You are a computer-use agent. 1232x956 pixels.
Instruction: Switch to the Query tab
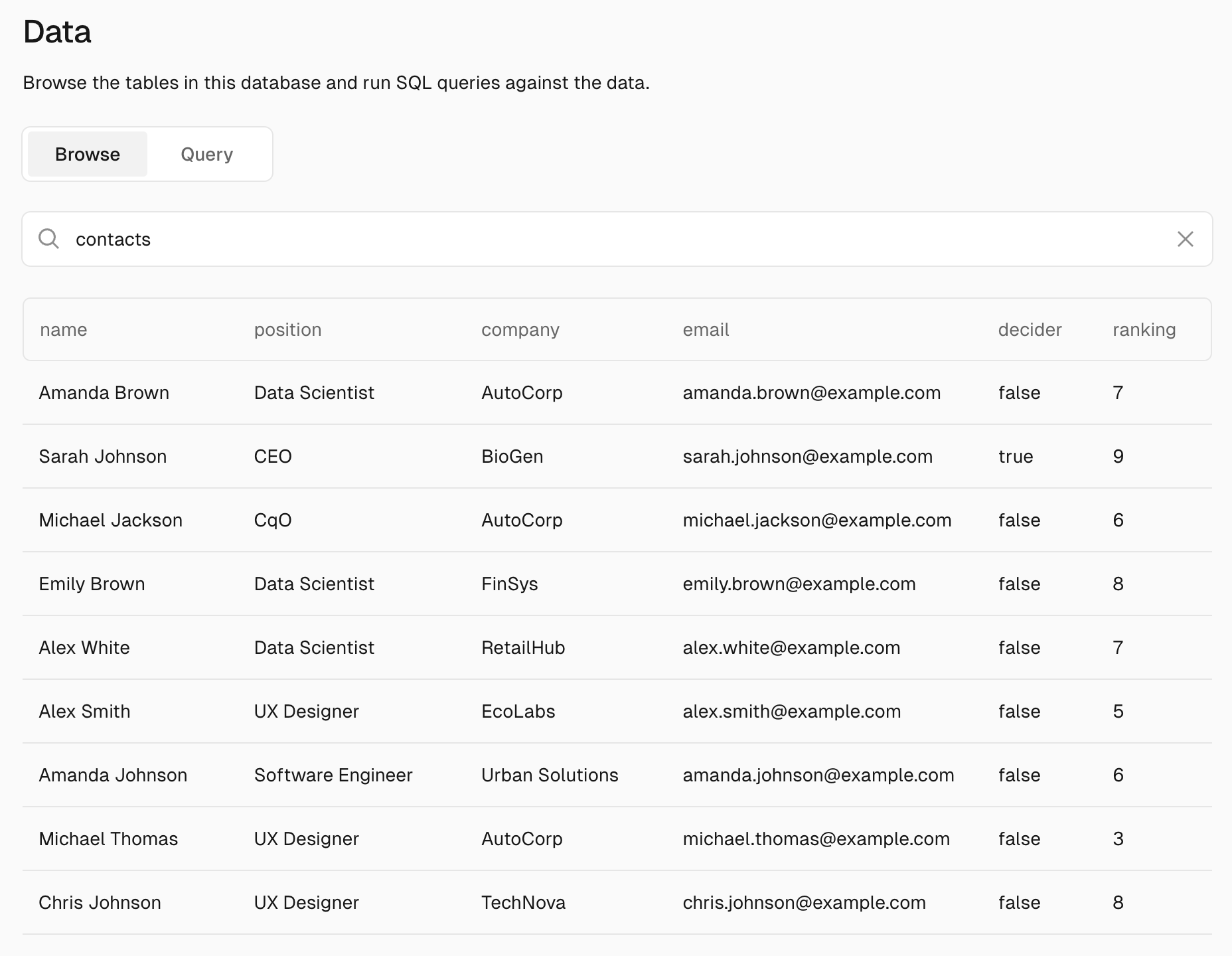[x=206, y=155]
